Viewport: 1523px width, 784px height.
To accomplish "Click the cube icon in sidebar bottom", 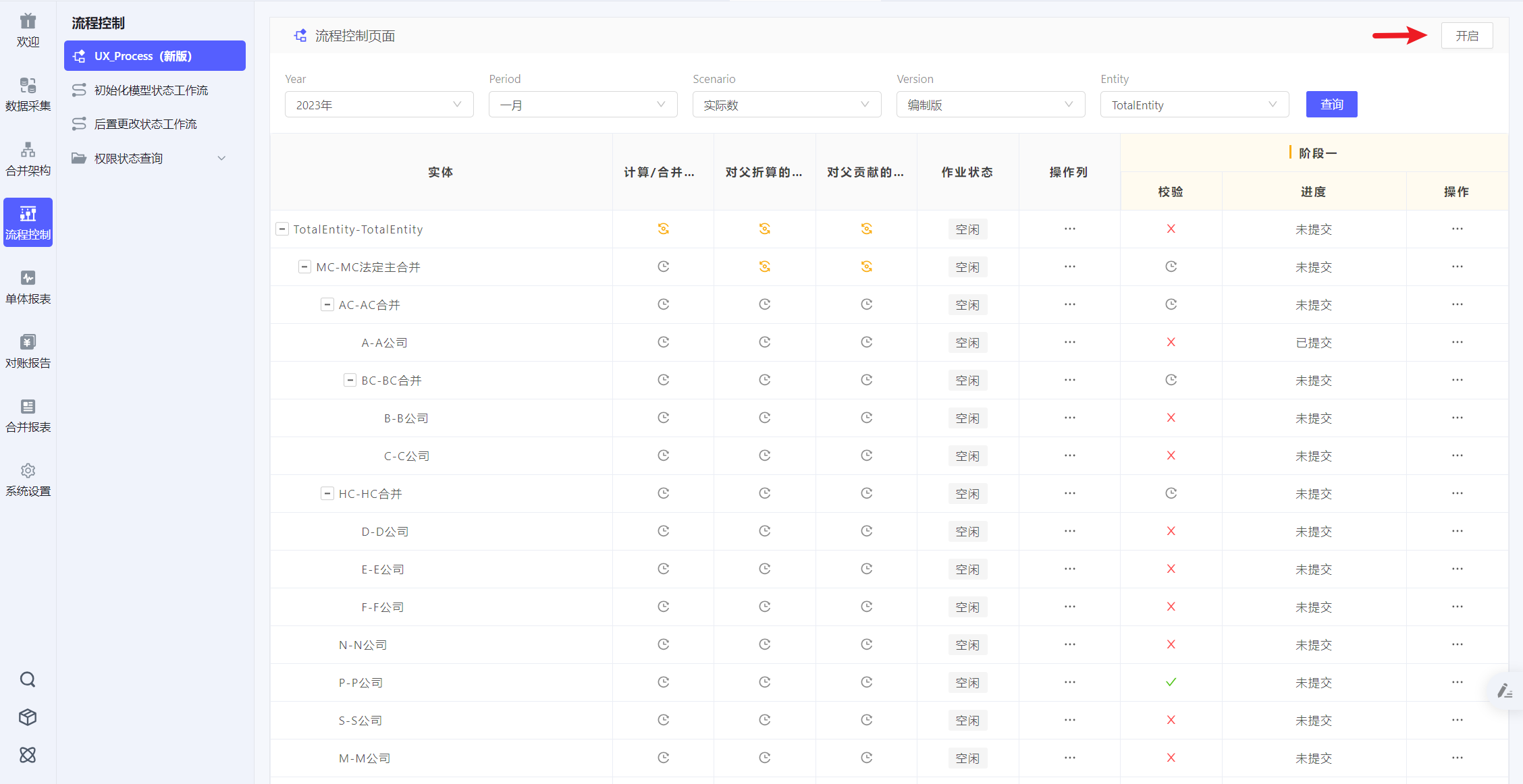I will click(28, 717).
